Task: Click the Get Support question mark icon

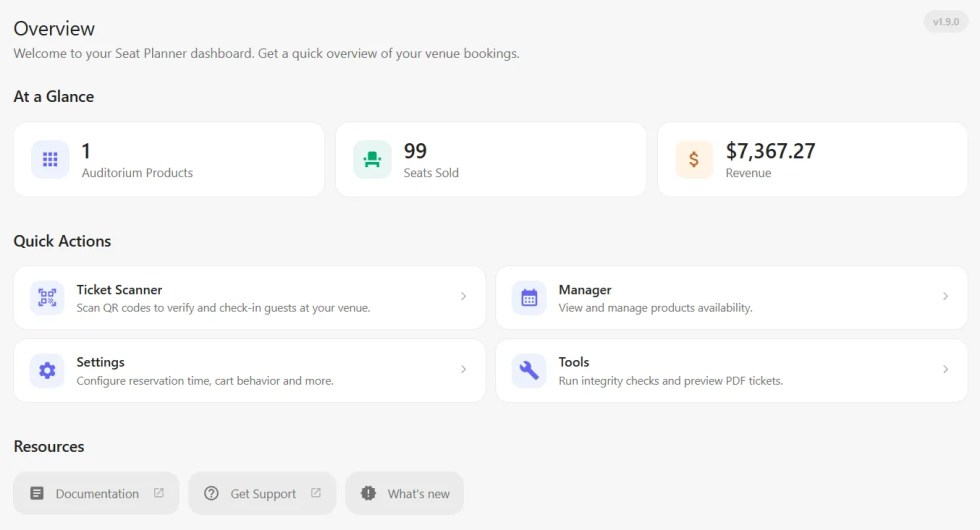Action: pyautogui.click(x=211, y=493)
